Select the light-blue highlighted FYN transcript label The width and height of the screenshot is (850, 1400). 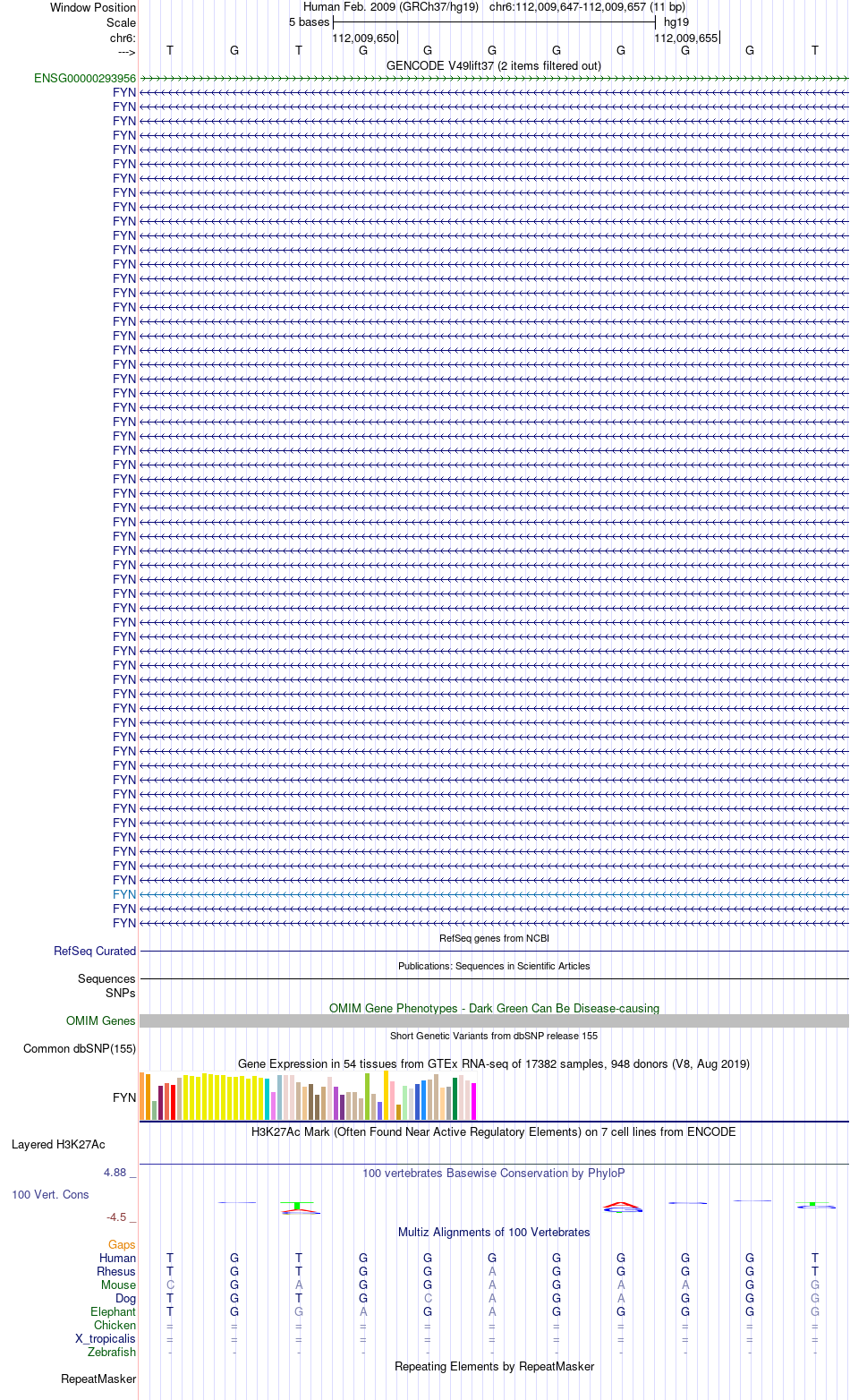pos(124,894)
